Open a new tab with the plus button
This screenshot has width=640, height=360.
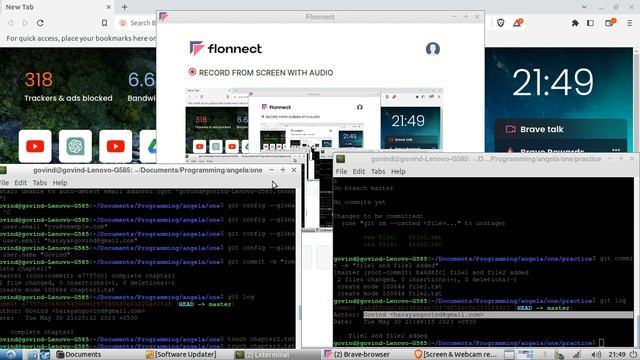124,7
